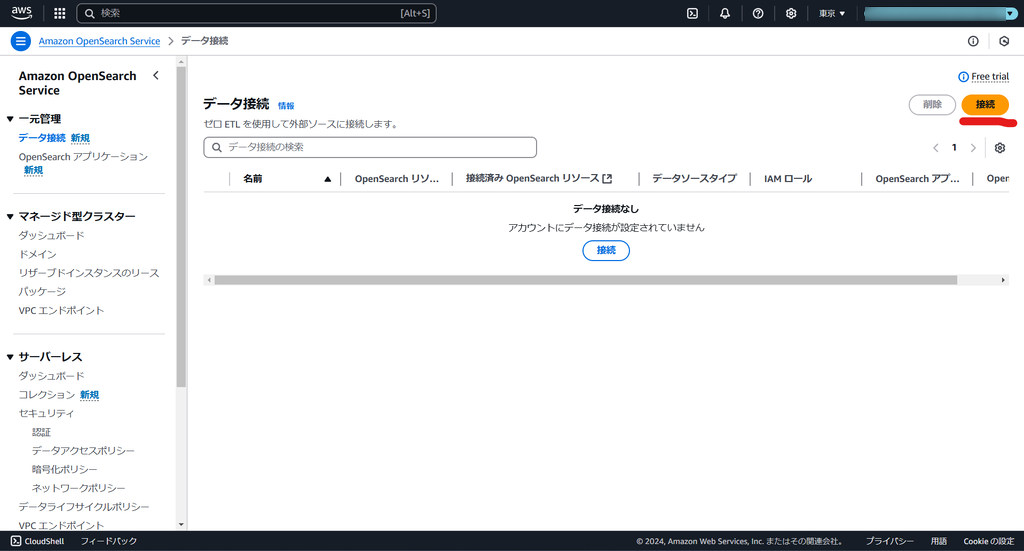The height and width of the screenshot is (551, 1024).
Task: Open ダッシュボード under サーバーレス
Action: coord(52,376)
